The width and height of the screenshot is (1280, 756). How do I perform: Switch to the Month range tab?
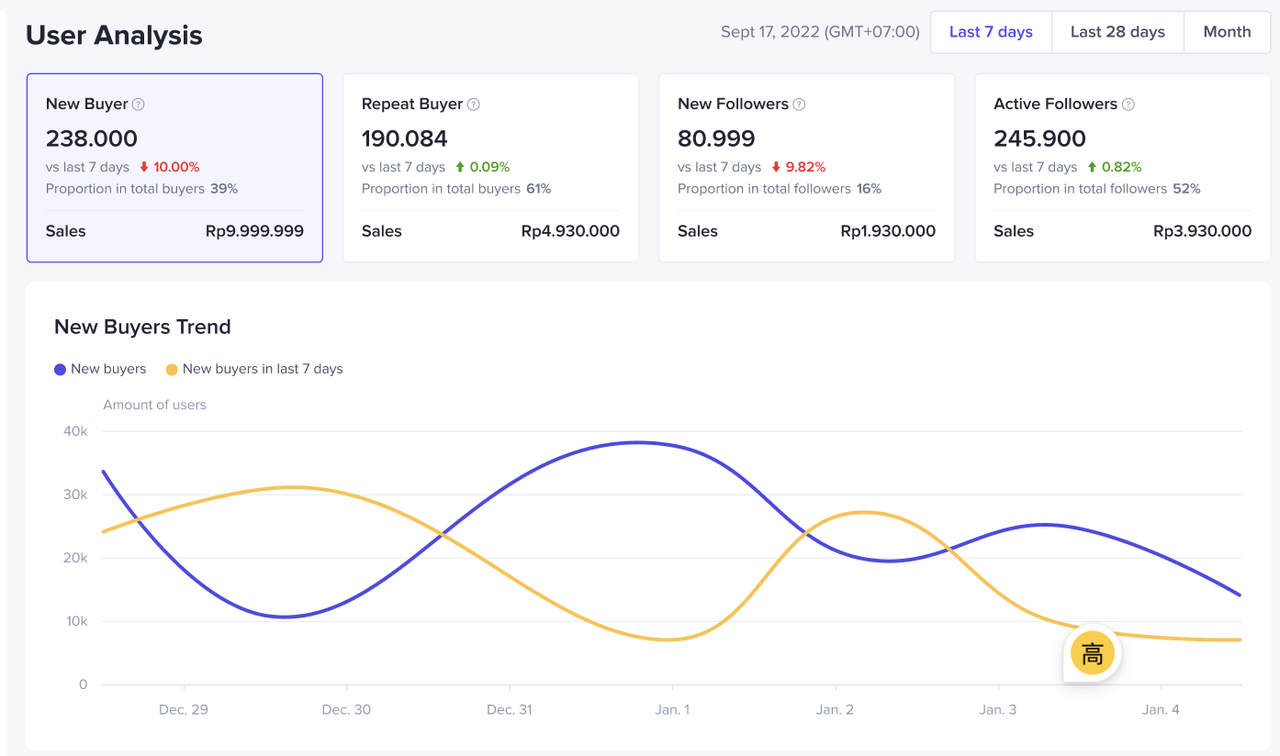point(1227,32)
